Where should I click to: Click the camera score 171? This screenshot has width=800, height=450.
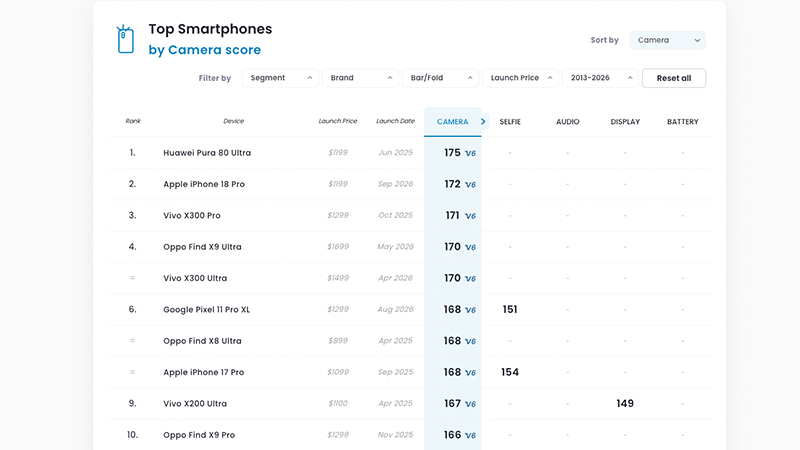coord(452,215)
